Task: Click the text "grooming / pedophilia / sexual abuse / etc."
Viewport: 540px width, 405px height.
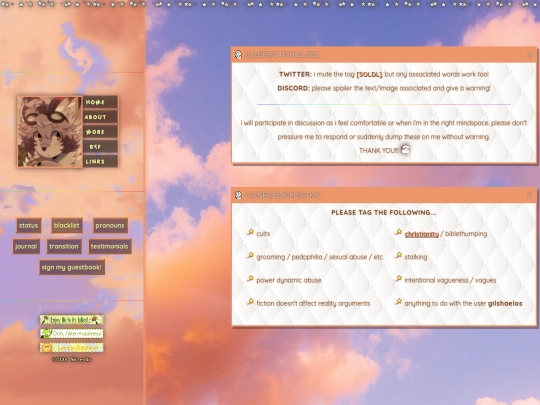Action: pos(320,257)
